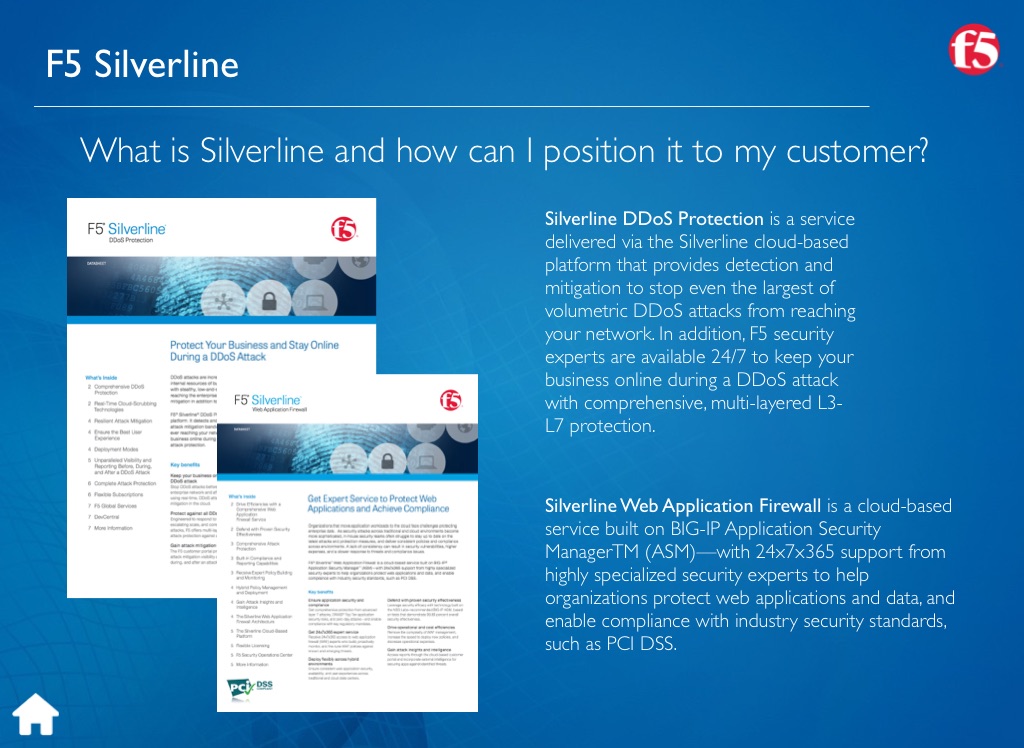The image size is (1024, 748).
Task: Click the 'What is Silverline' heading
Action: click(504, 151)
